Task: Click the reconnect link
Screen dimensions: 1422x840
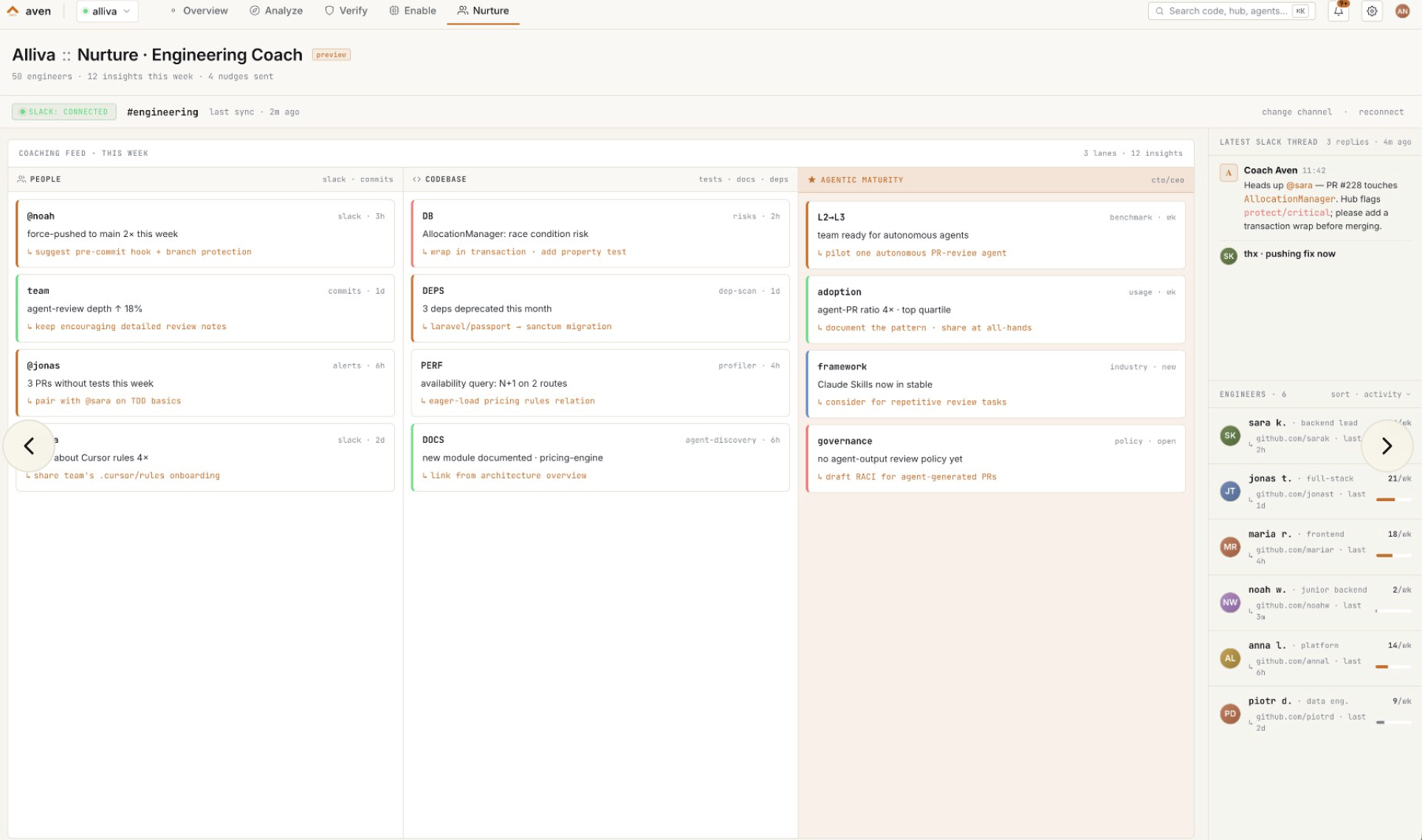Action: 1381,111
